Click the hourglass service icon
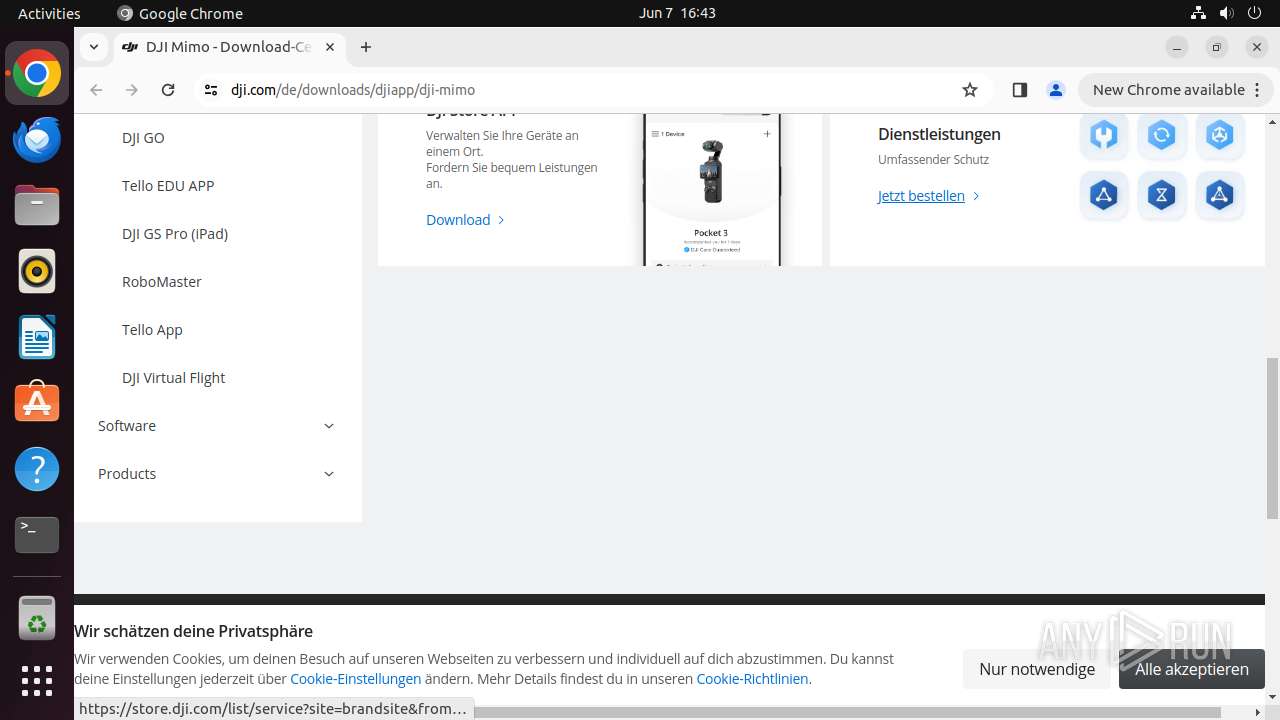 [1161, 194]
